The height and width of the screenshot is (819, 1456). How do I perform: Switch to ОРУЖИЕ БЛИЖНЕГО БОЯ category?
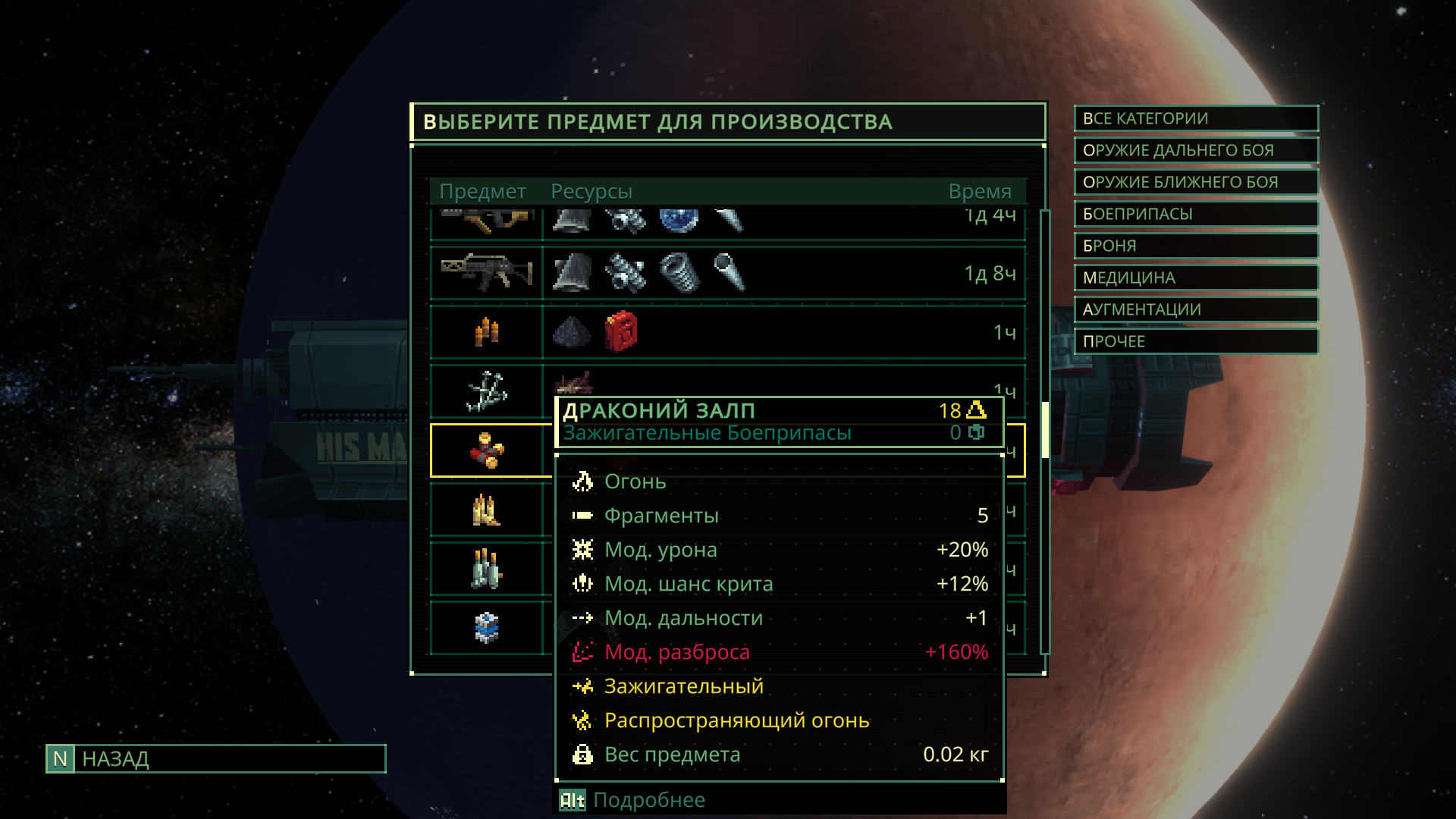[1196, 182]
